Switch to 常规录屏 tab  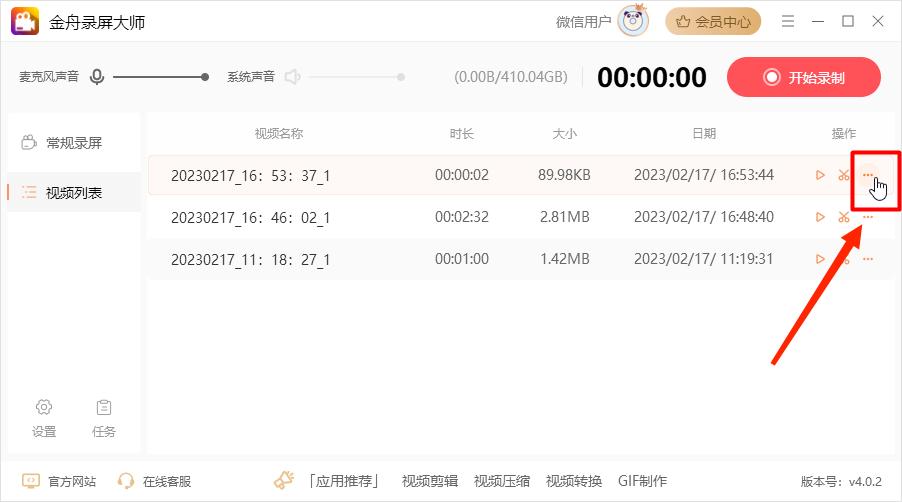tap(74, 143)
